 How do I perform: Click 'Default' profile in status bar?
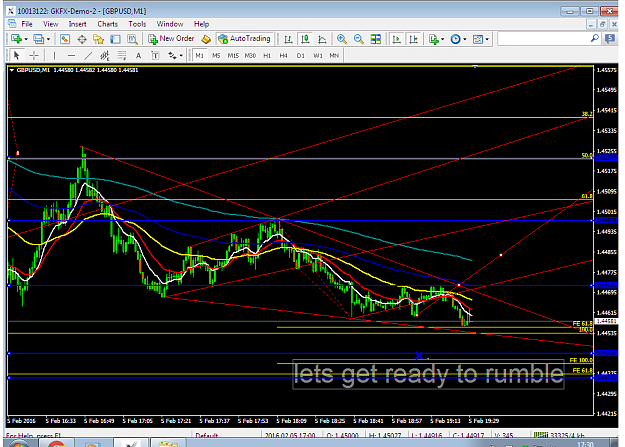pos(206,435)
